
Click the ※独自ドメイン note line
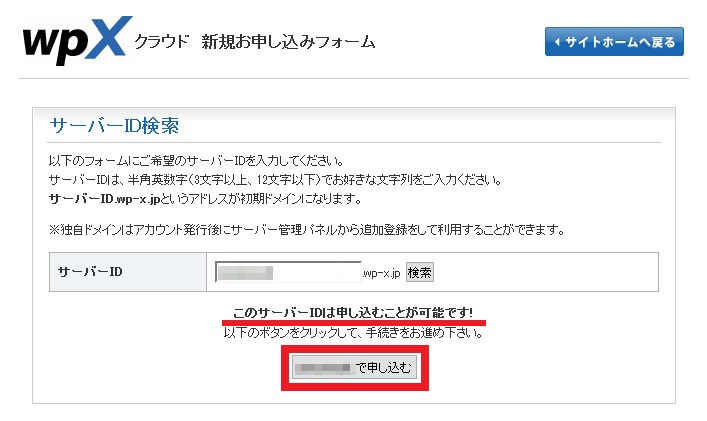[x=307, y=230]
